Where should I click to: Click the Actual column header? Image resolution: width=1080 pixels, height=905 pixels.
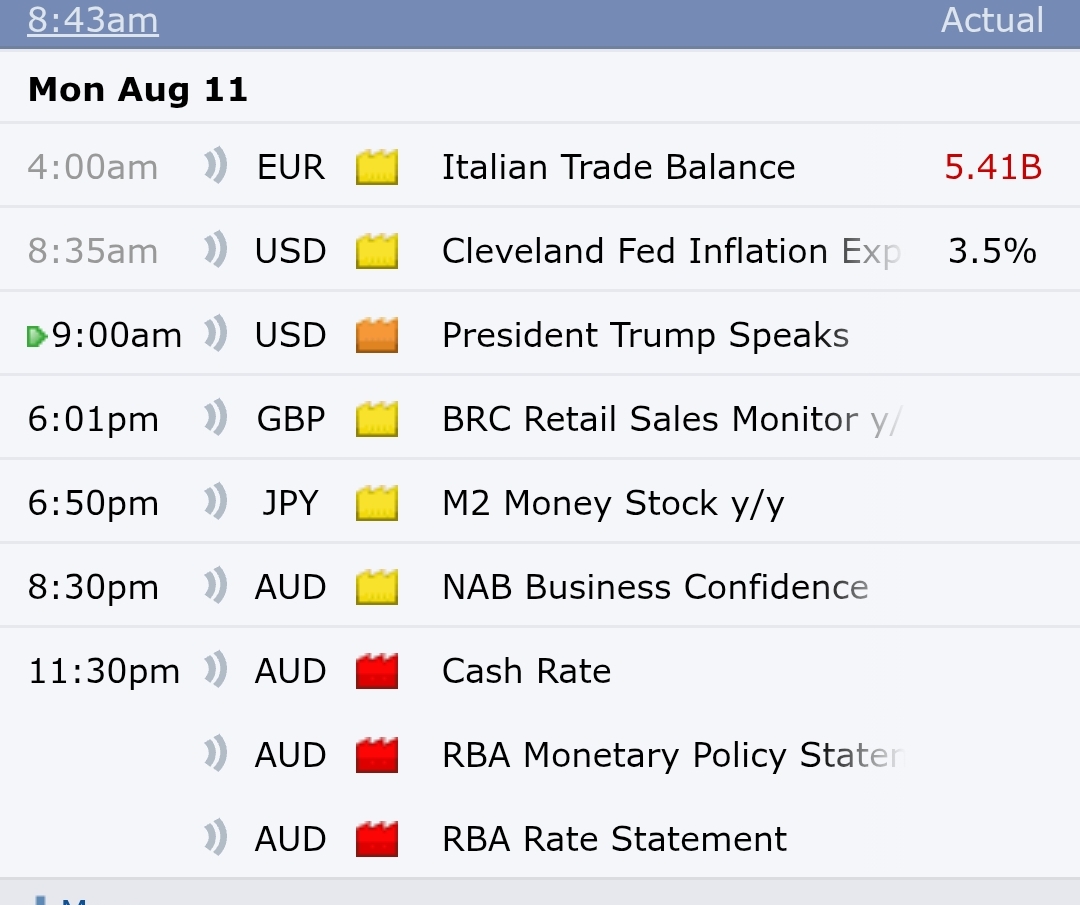click(x=992, y=20)
